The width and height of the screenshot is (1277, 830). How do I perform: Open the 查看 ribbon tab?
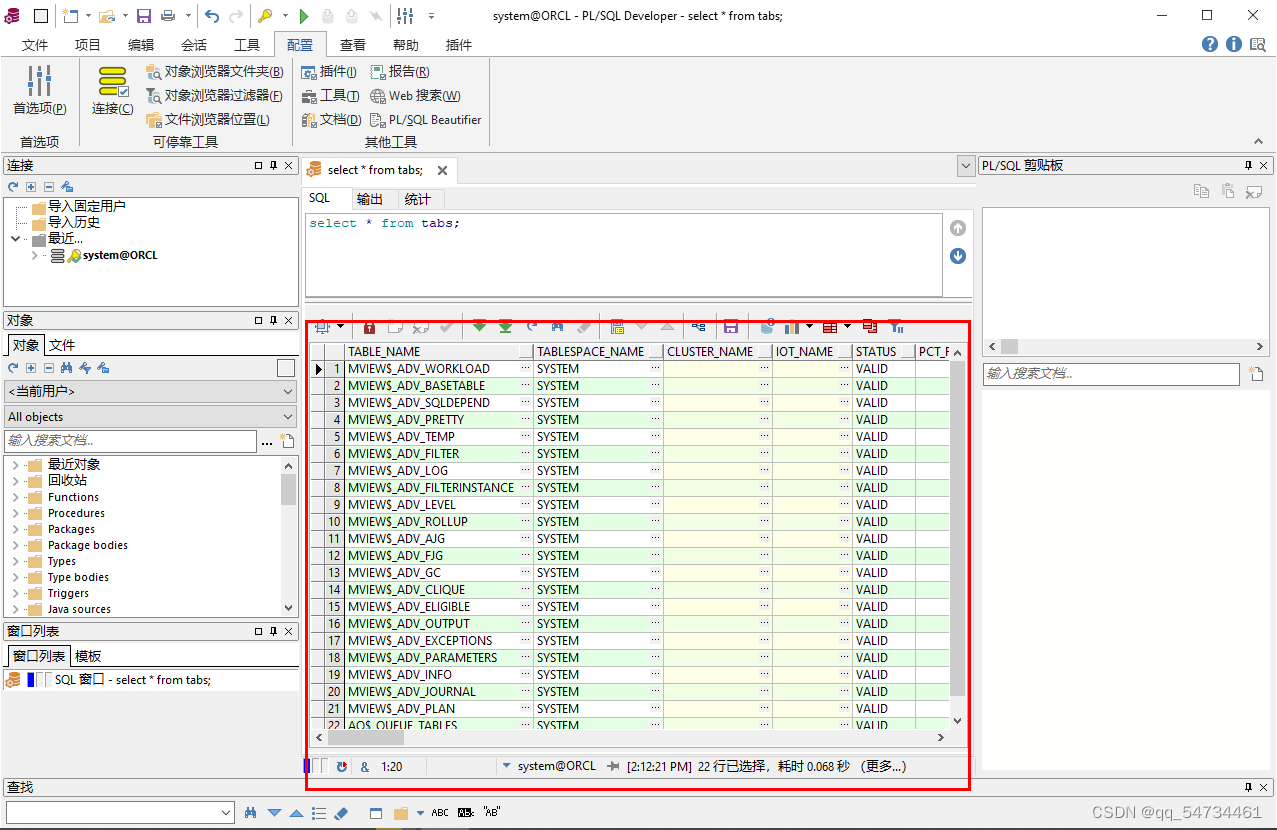pyautogui.click(x=353, y=45)
